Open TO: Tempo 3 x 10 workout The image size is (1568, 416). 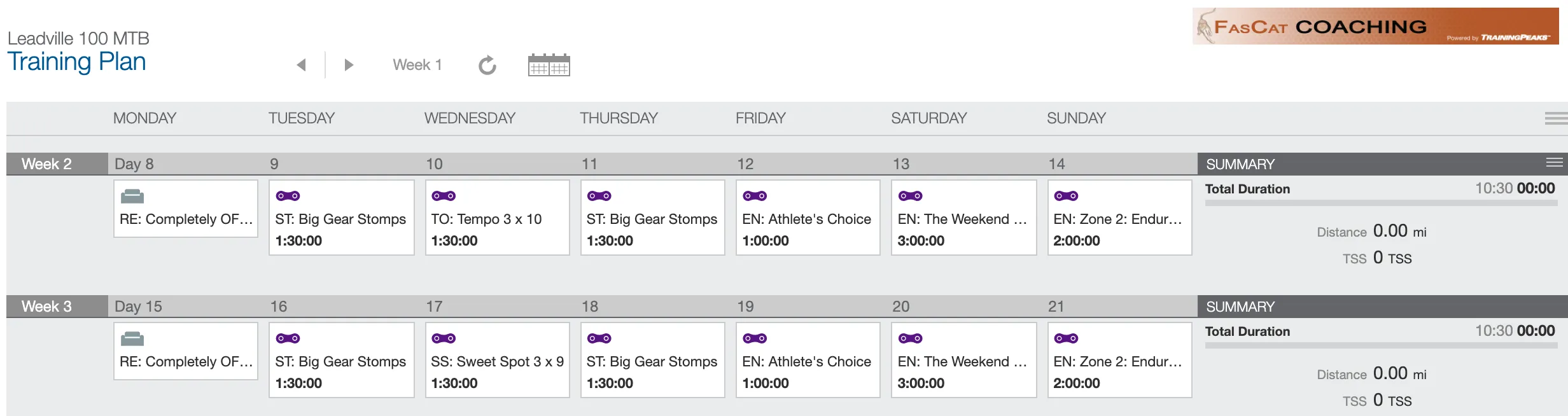[497, 218]
